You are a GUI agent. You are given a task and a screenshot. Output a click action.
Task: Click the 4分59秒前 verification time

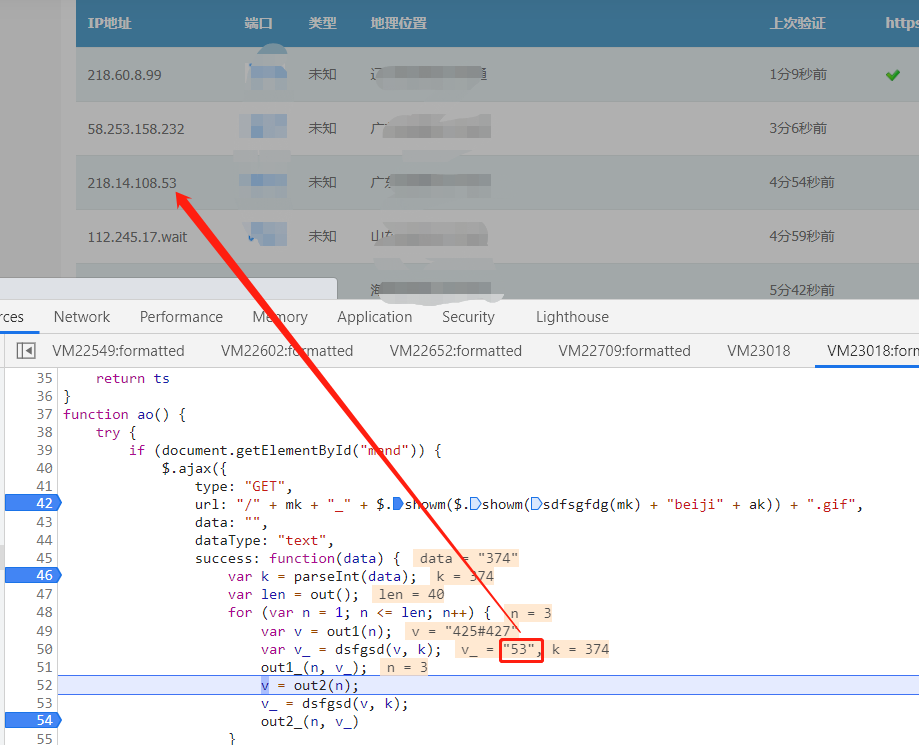pyautogui.click(x=802, y=236)
